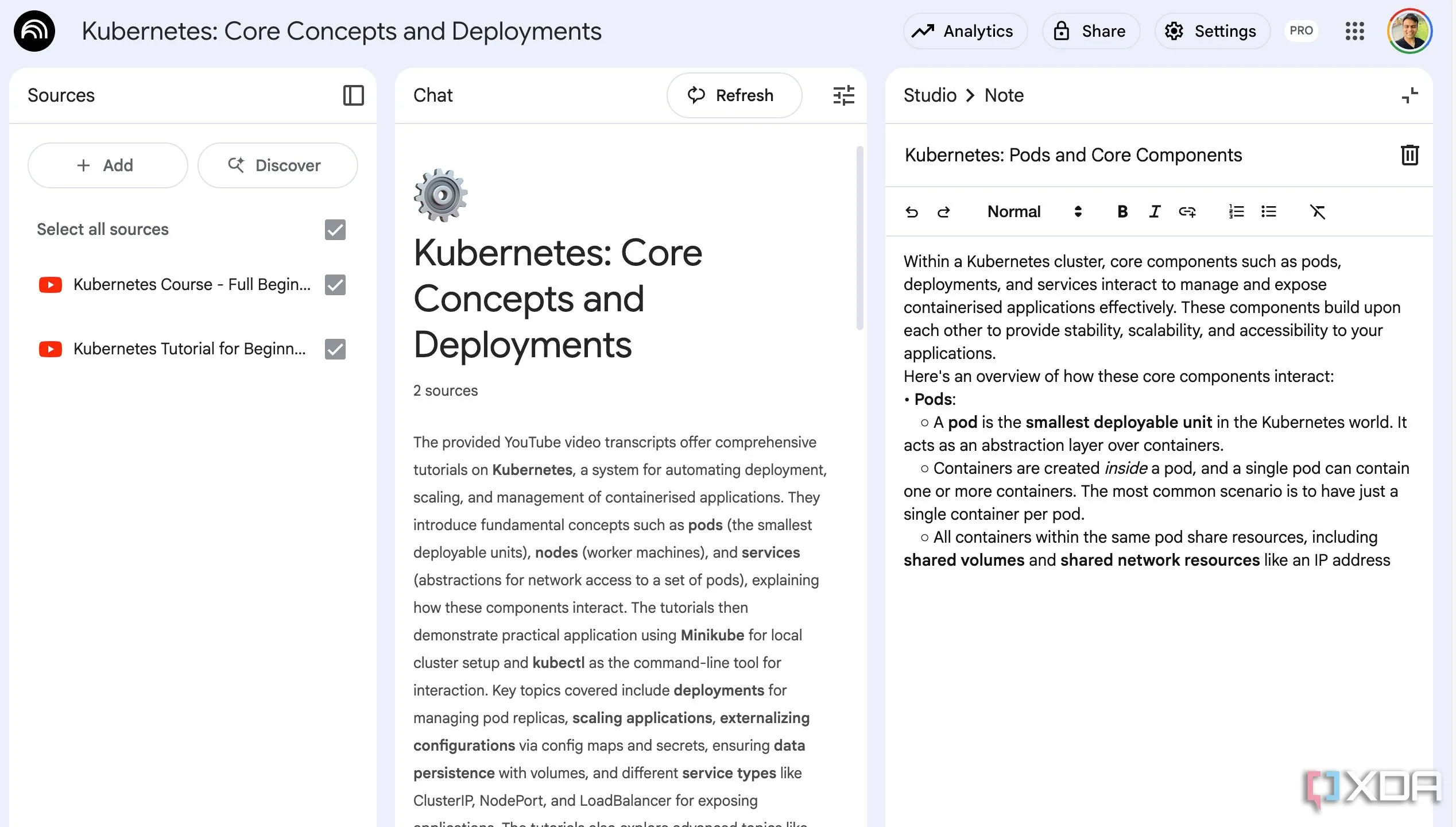1456x827 pixels.
Task: Open the Normal text style dropdown
Action: pos(1035,212)
